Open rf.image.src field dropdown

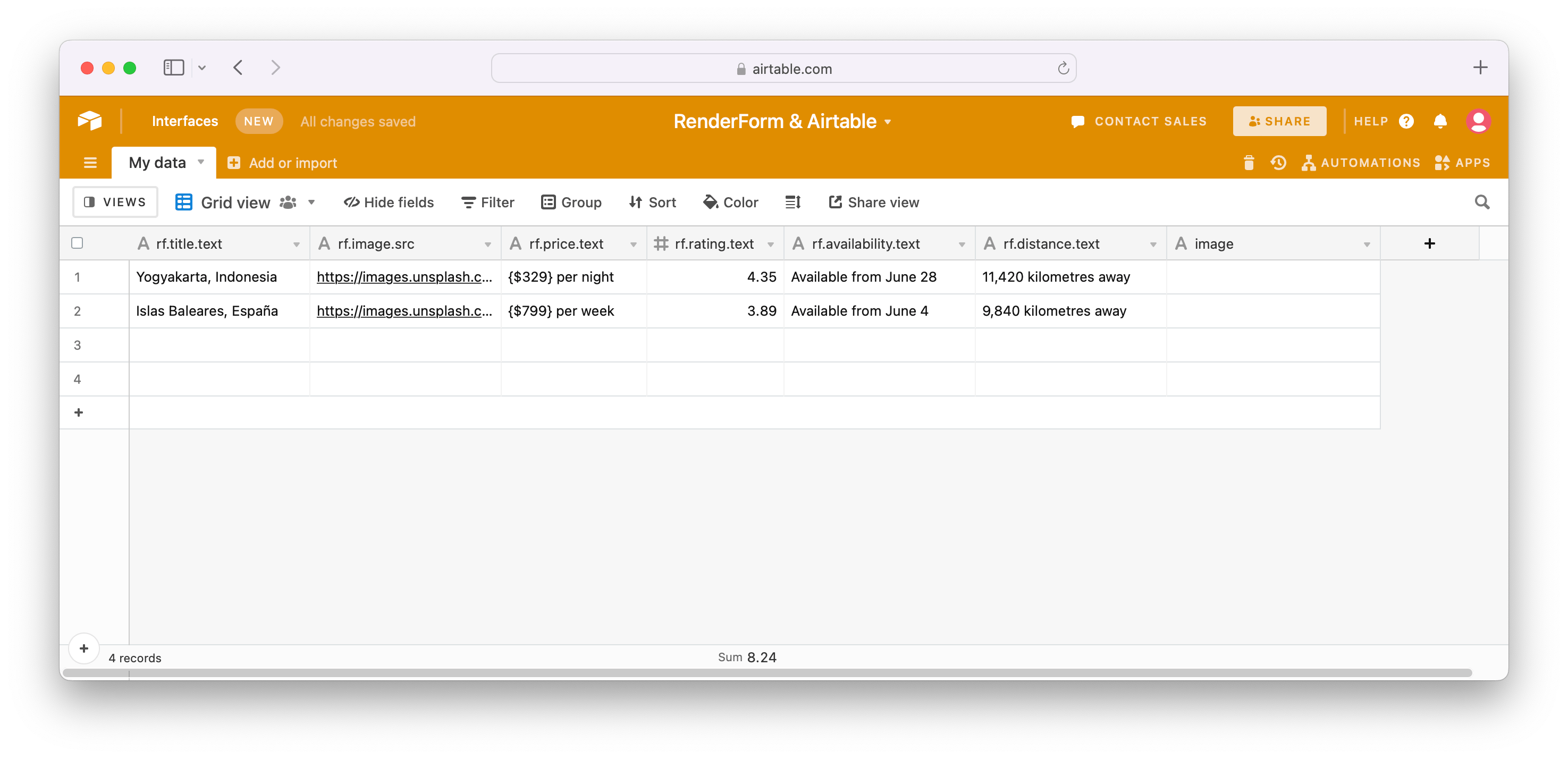coord(487,244)
